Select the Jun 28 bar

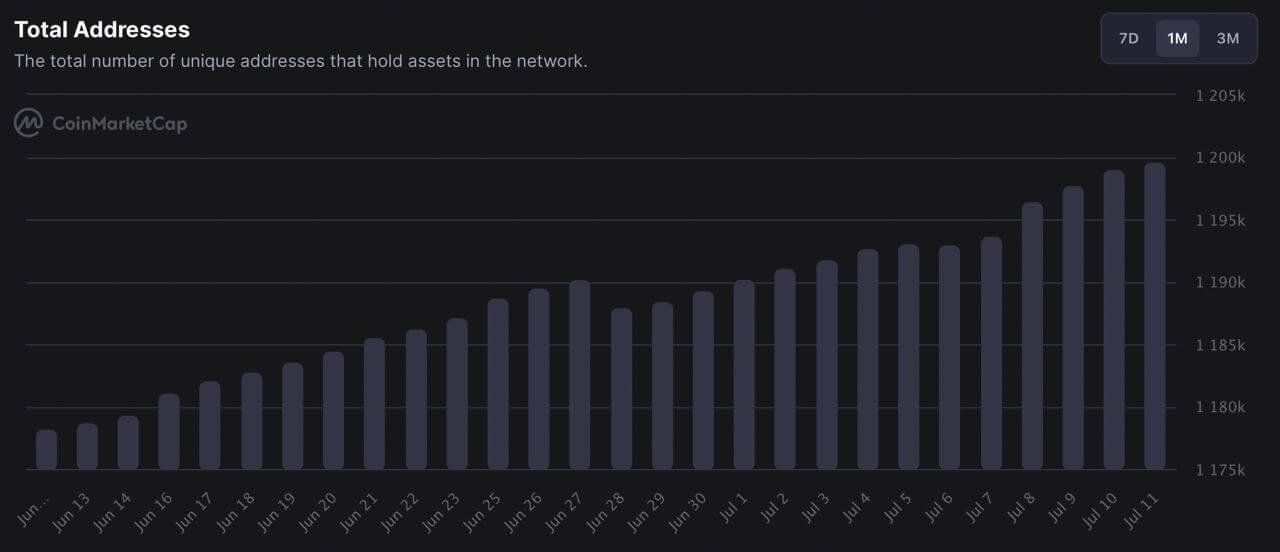(621, 389)
